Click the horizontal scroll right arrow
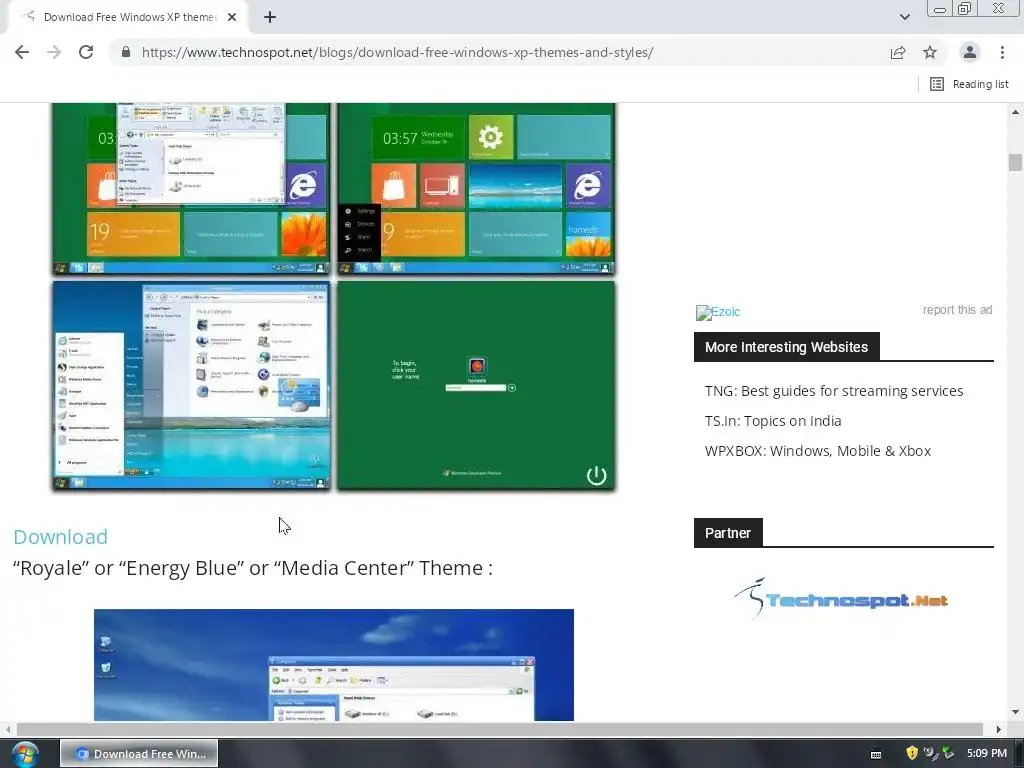Viewport: 1024px width, 768px height. pyautogui.click(x=999, y=729)
